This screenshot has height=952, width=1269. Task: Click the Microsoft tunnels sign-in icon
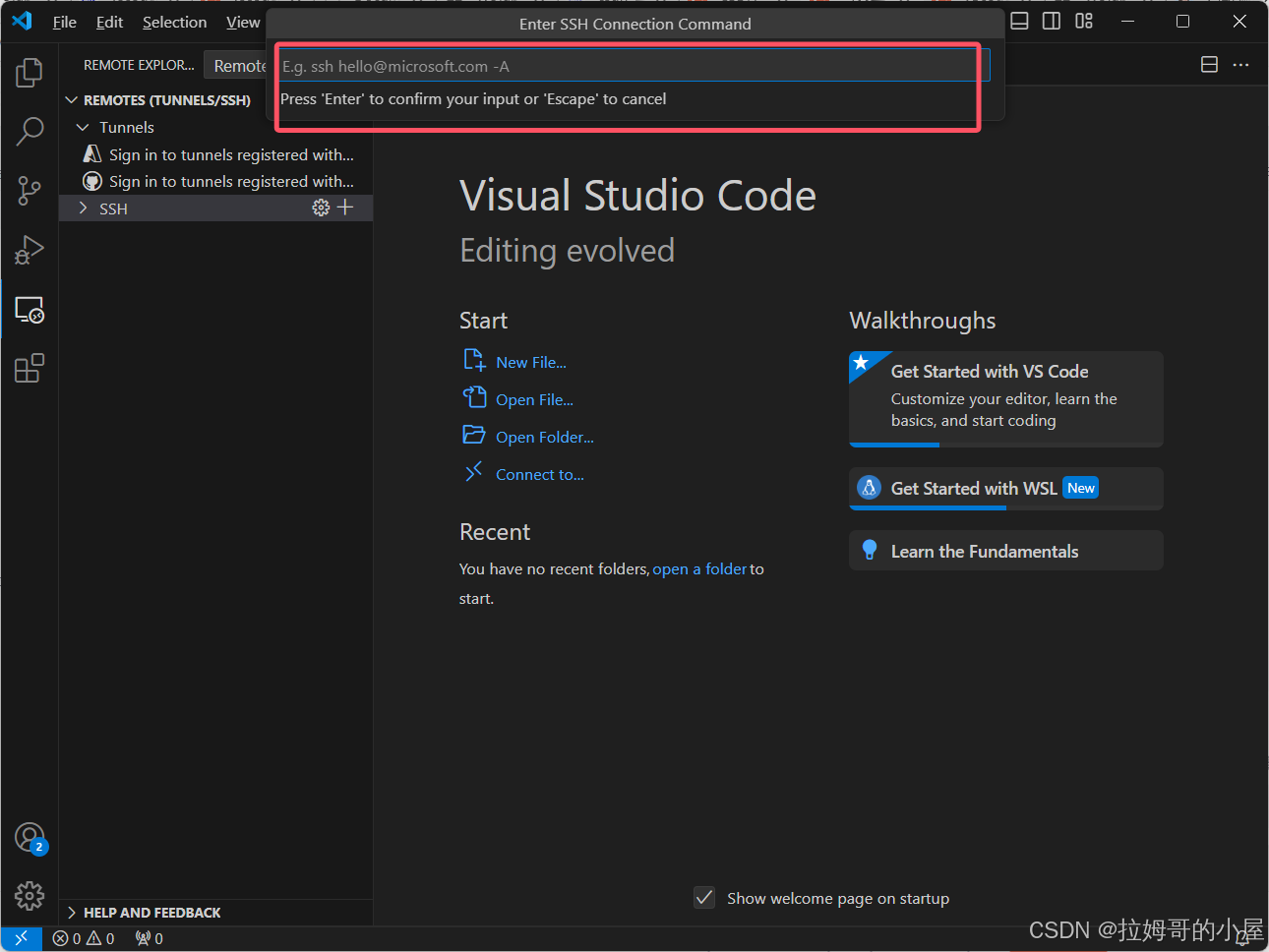[92, 154]
